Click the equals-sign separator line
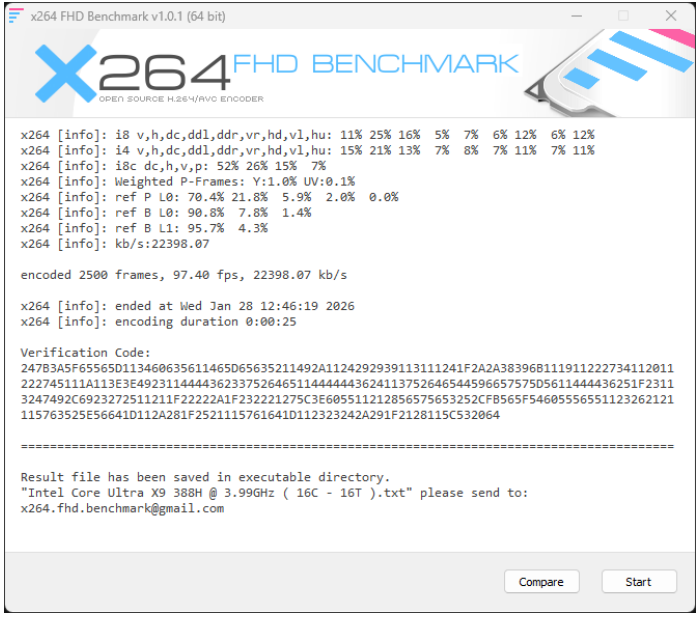 (x=347, y=446)
